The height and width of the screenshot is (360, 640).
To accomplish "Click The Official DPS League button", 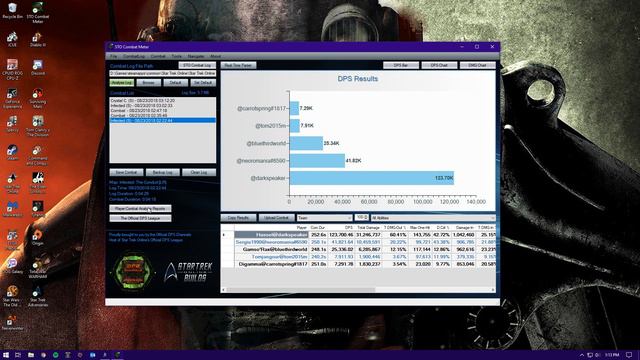I will (x=140, y=218).
